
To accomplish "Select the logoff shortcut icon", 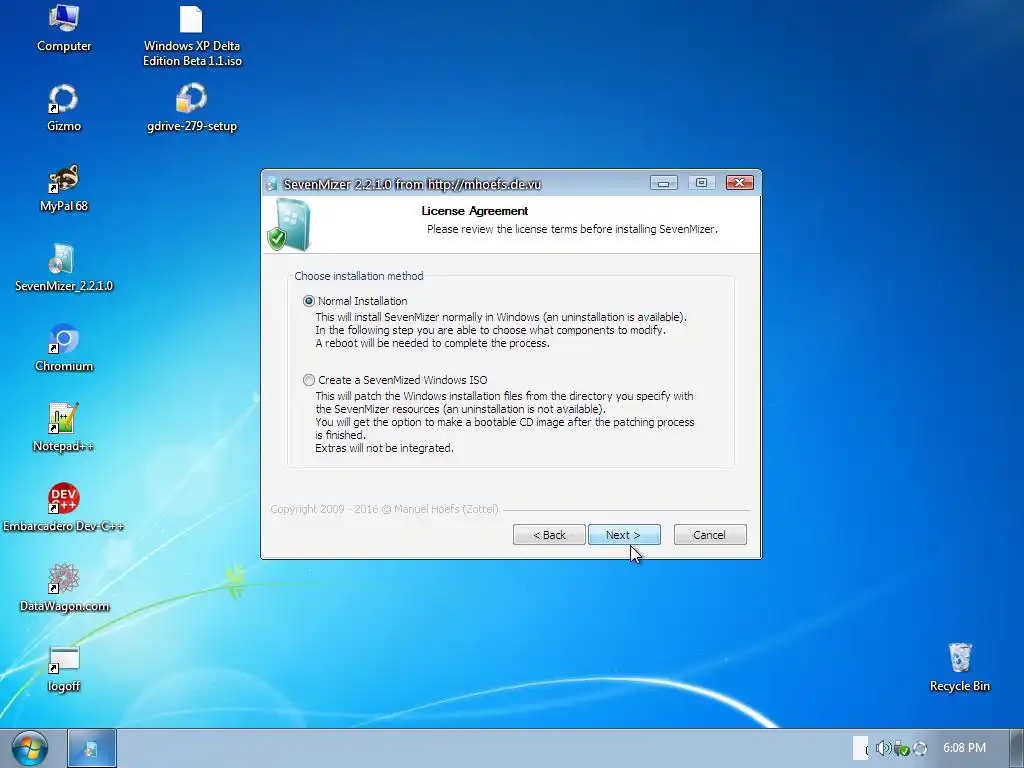I will coord(64,668).
